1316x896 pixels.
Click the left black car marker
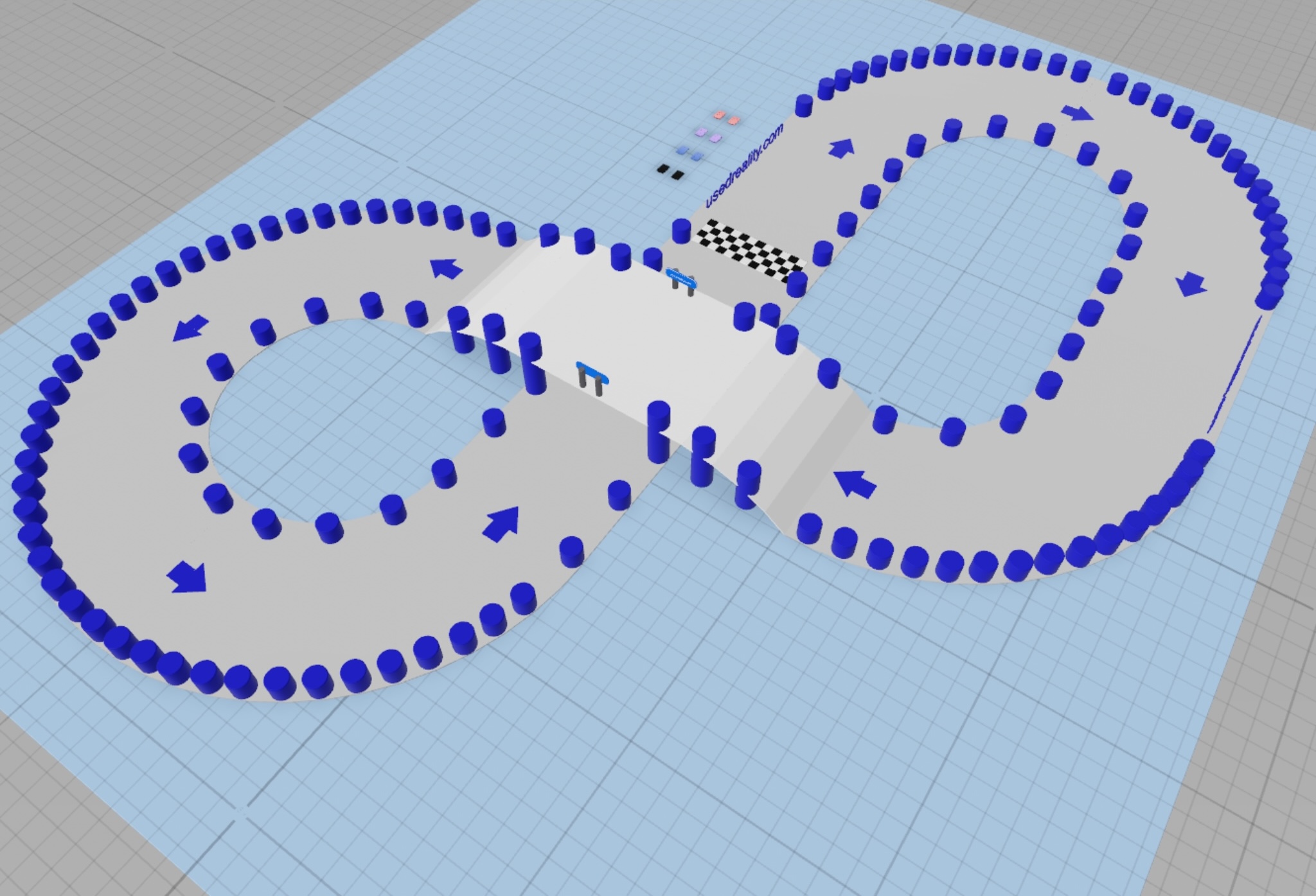point(662,169)
